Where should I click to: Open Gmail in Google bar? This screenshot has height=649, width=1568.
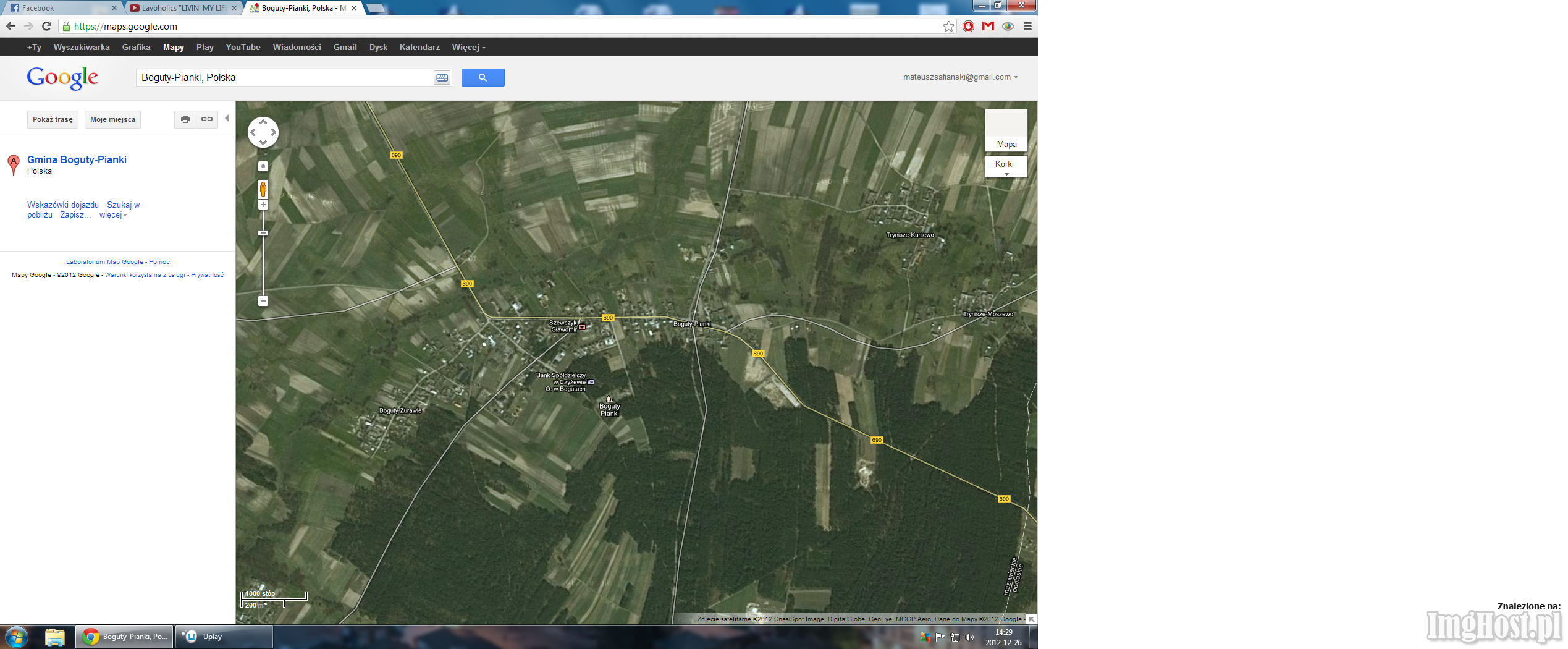(345, 47)
